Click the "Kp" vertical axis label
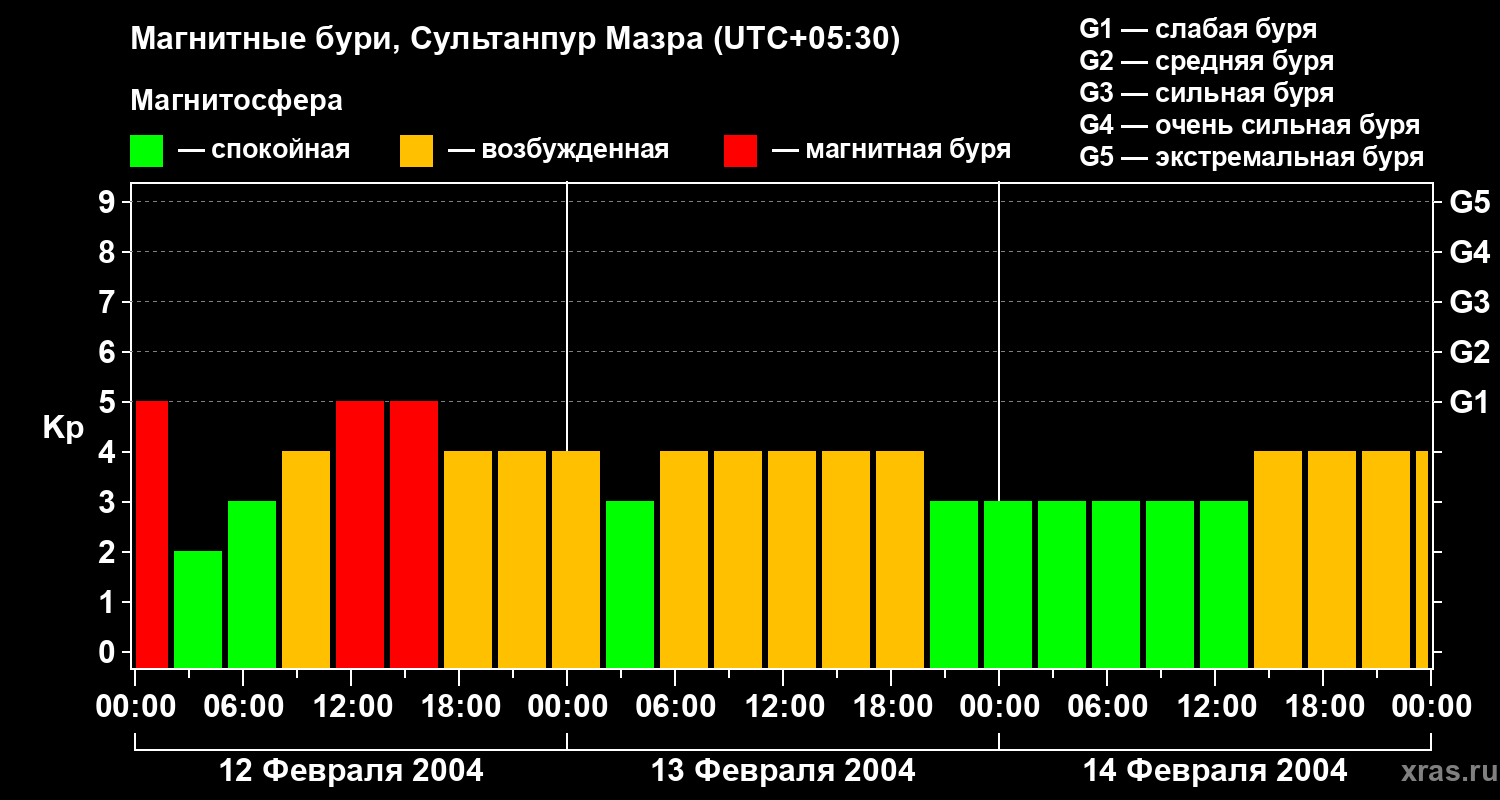The height and width of the screenshot is (800, 1500). pyautogui.click(x=63, y=428)
